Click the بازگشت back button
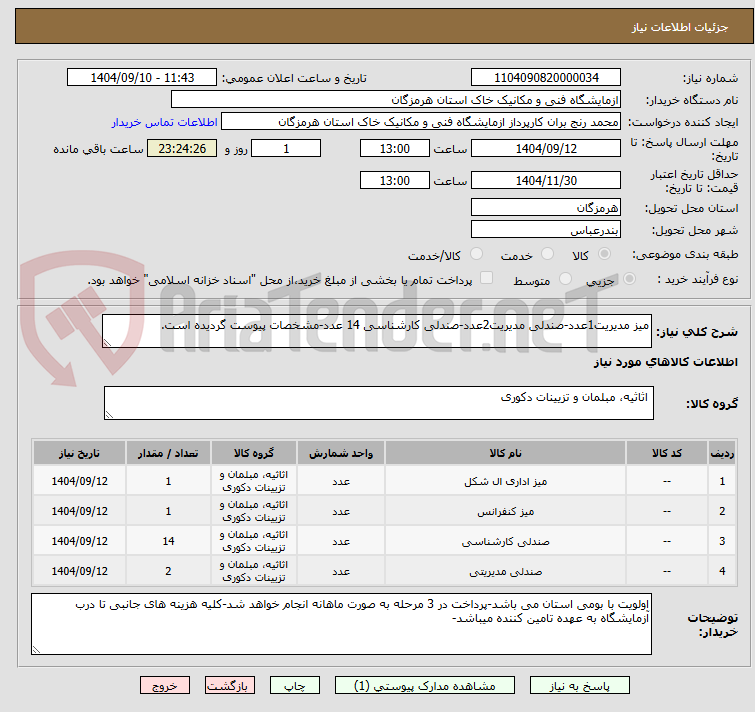 click(231, 686)
